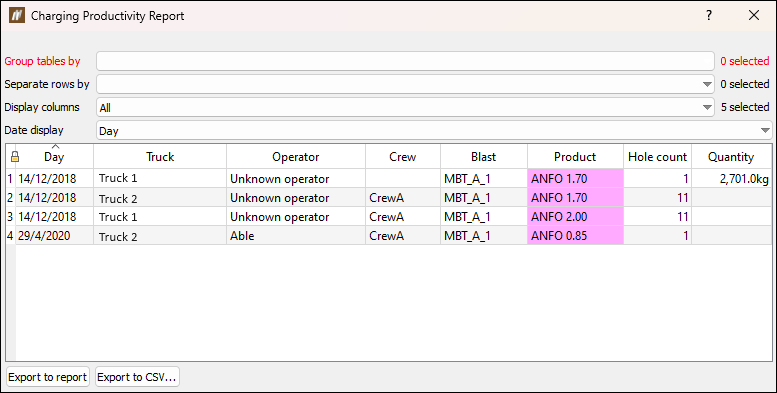This screenshot has height=393, width=777.
Task: Click hole count 11 in row 3
Action: click(658, 217)
